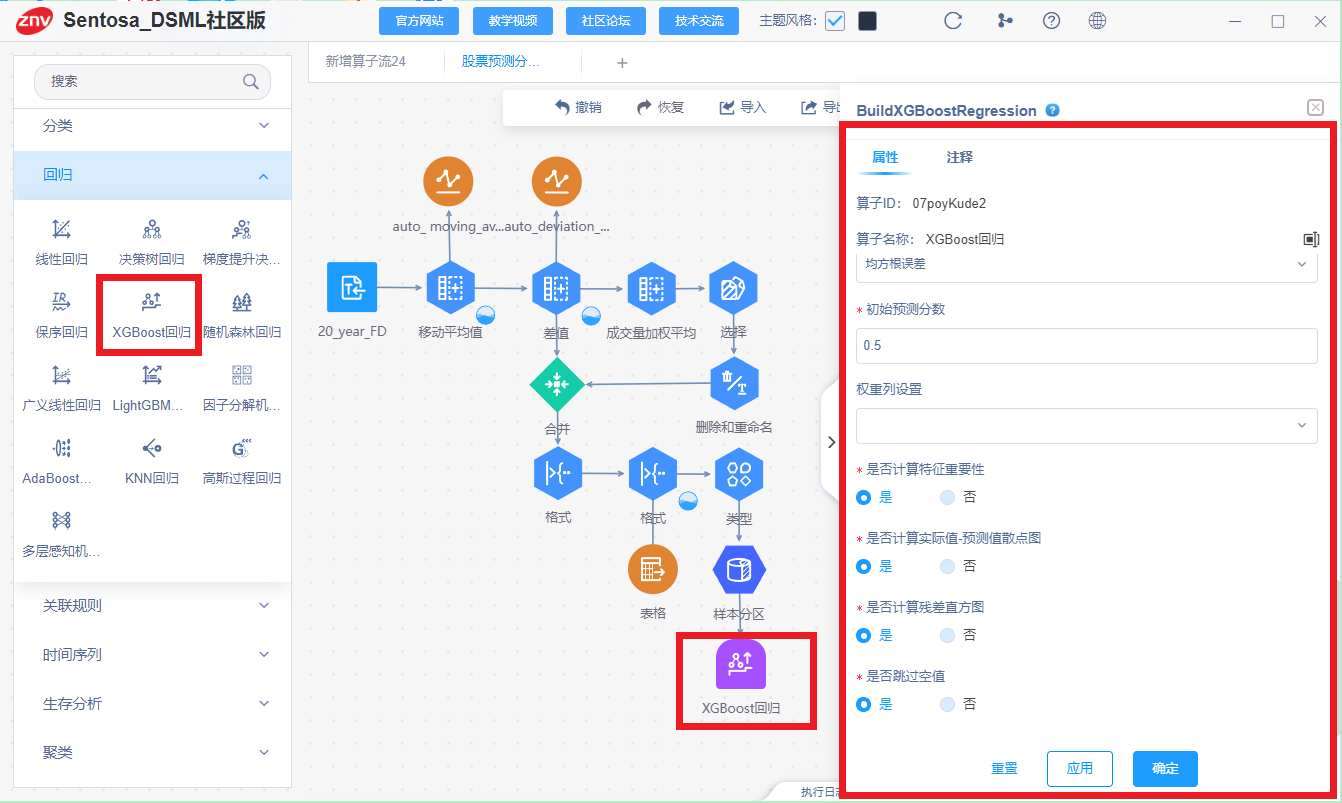This screenshot has height=803, width=1342.
Task: Open the 权重列设置 dropdown
Action: pyautogui.click(x=1087, y=425)
